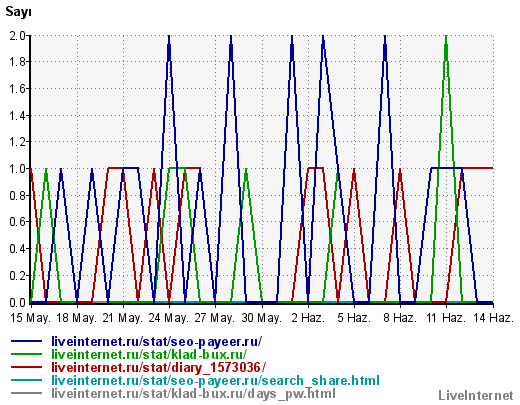Click the 2 Haz. axis label
The width and height of the screenshot is (520, 405).
pos(308,318)
